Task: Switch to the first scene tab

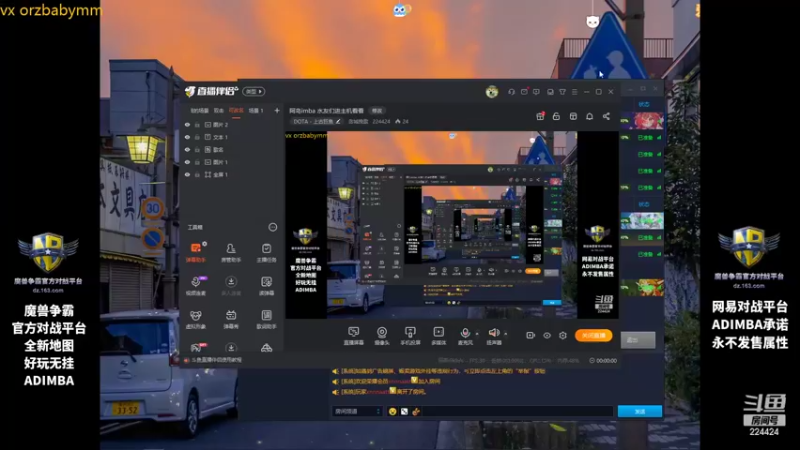Action: click(199, 110)
